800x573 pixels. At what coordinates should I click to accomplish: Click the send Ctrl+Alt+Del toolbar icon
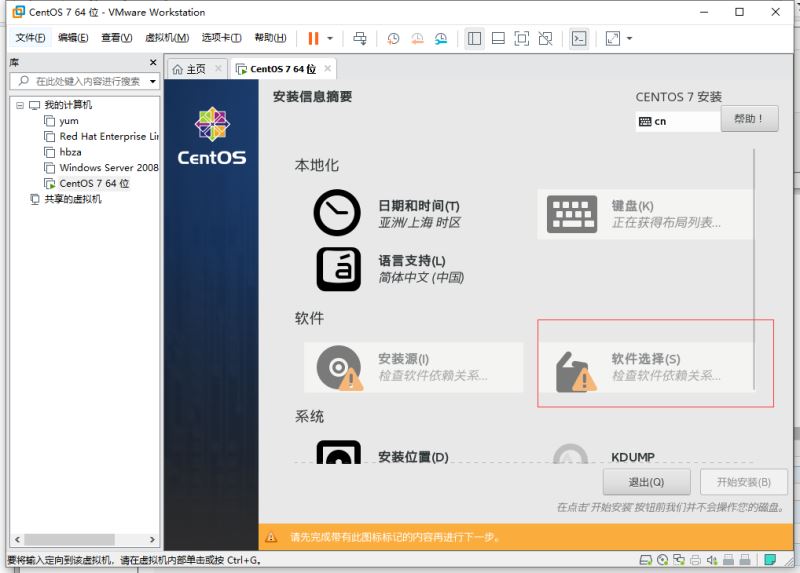360,38
